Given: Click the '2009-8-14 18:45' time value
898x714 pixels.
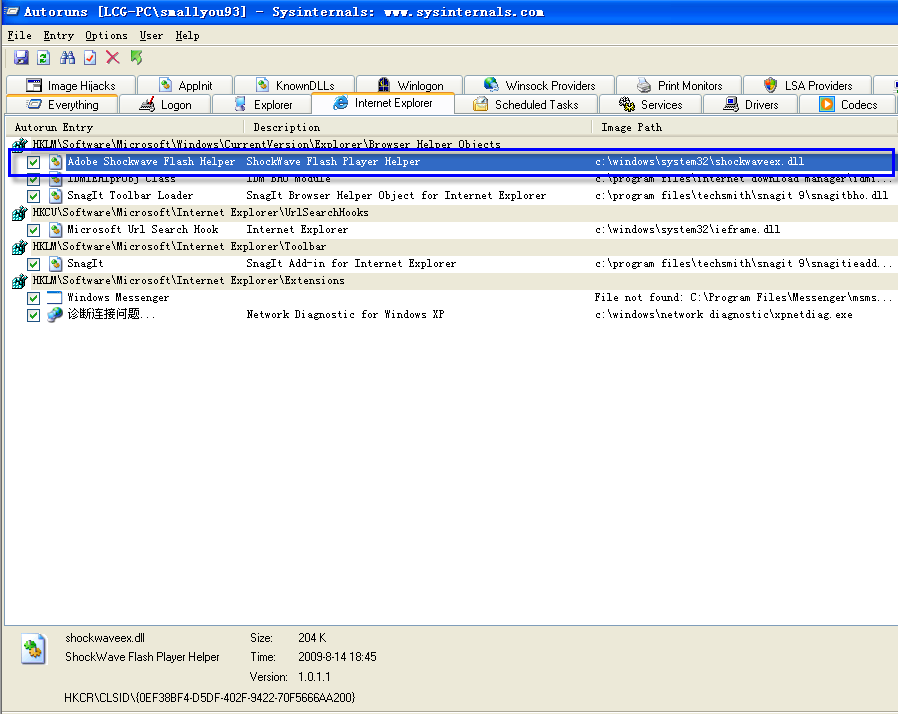Looking at the screenshot, I should point(337,657).
